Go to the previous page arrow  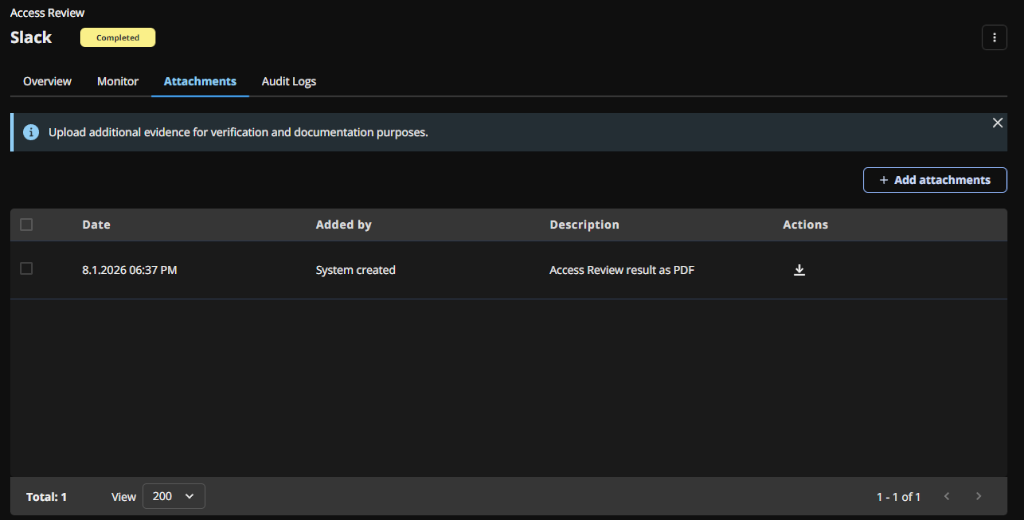click(946, 496)
